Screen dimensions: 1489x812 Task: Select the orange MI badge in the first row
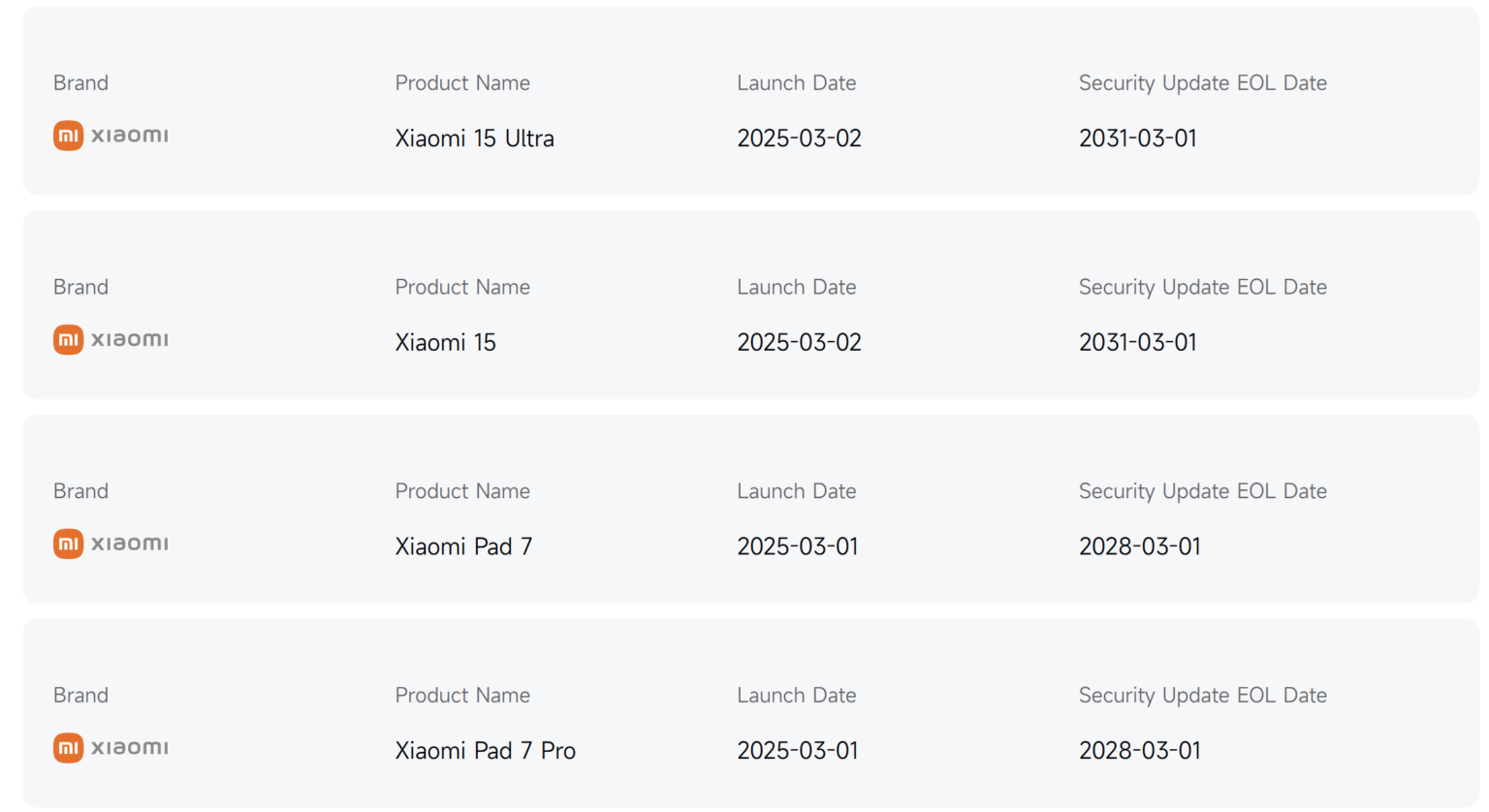click(67, 136)
